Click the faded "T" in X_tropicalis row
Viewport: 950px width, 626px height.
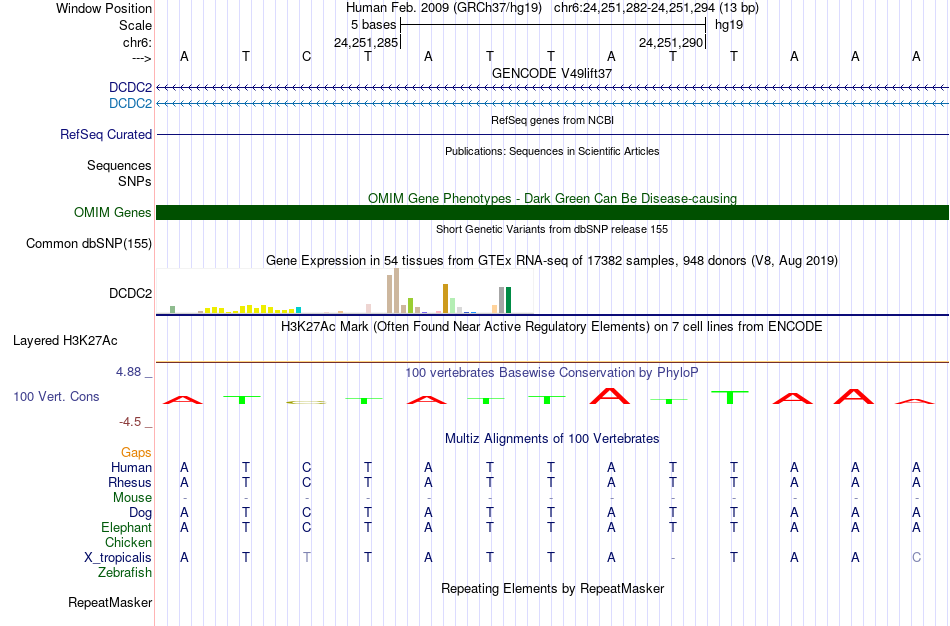point(307,557)
